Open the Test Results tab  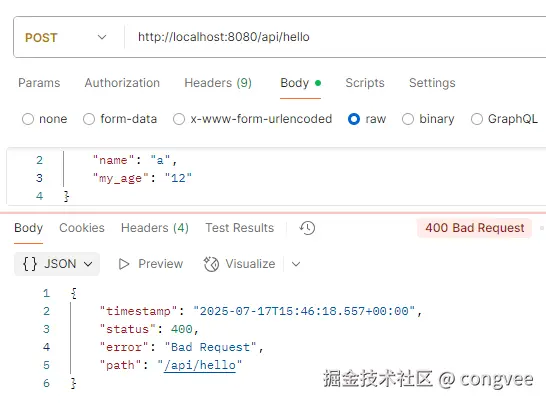tap(240, 228)
